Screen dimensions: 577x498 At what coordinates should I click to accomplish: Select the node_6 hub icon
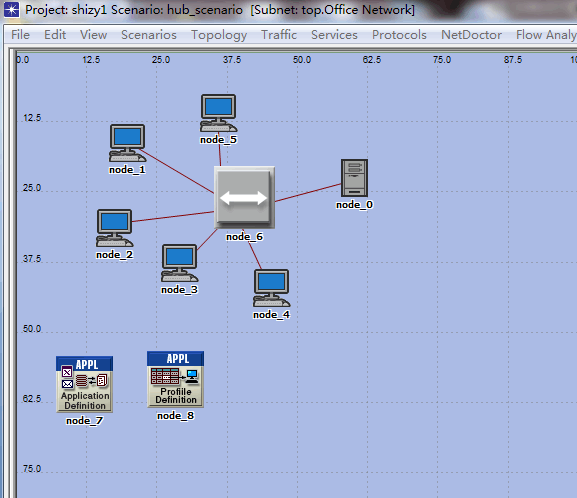click(x=244, y=197)
